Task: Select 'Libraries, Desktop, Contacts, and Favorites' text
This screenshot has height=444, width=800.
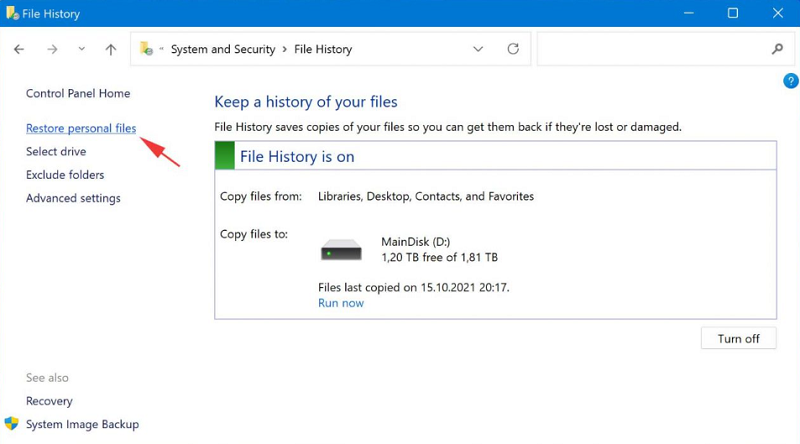Action: 426,196
